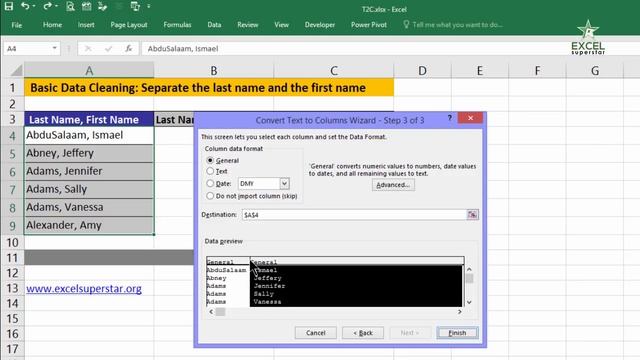Open the Review tab
Image resolution: width=640 pixels, height=360 pixels.
tap(248, 25)
